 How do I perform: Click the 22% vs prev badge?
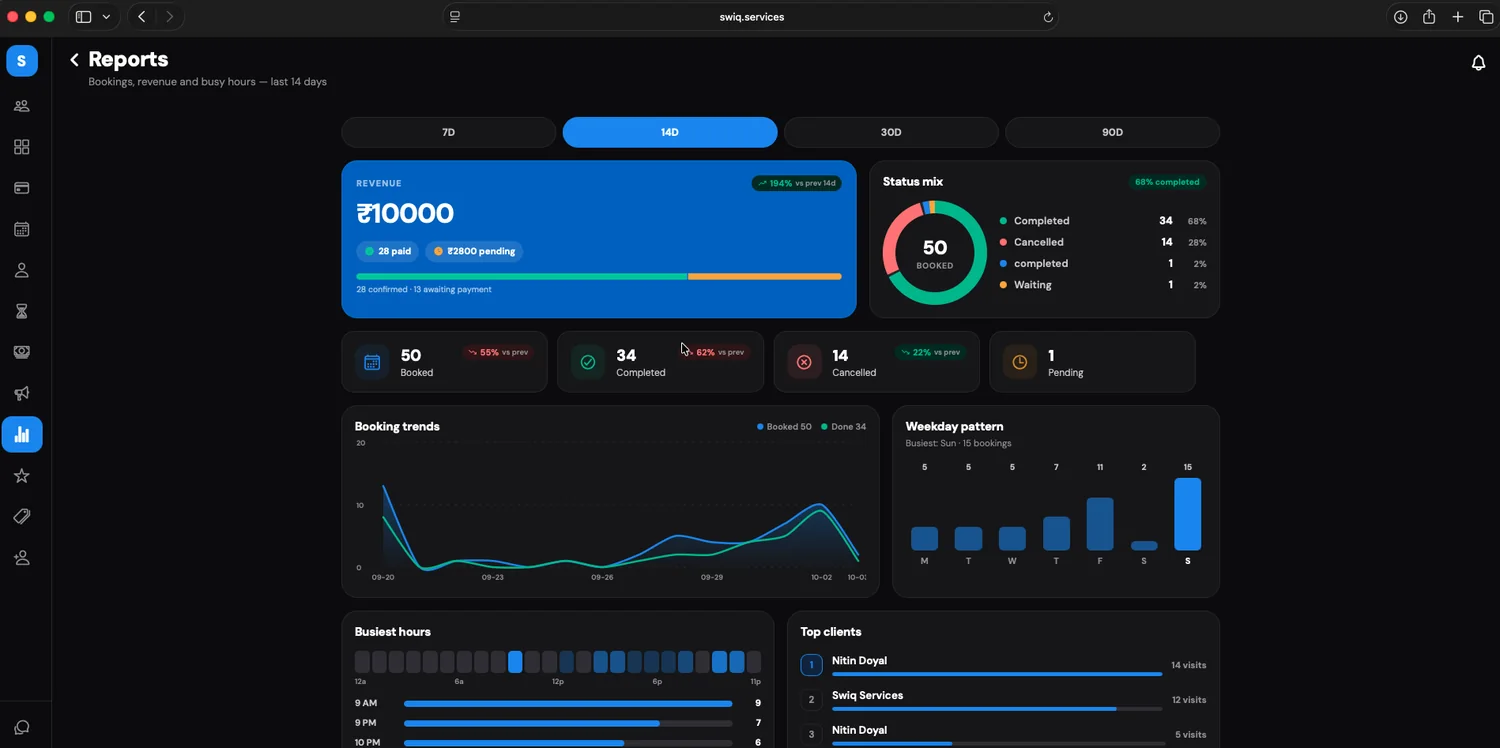coord(931,352)
